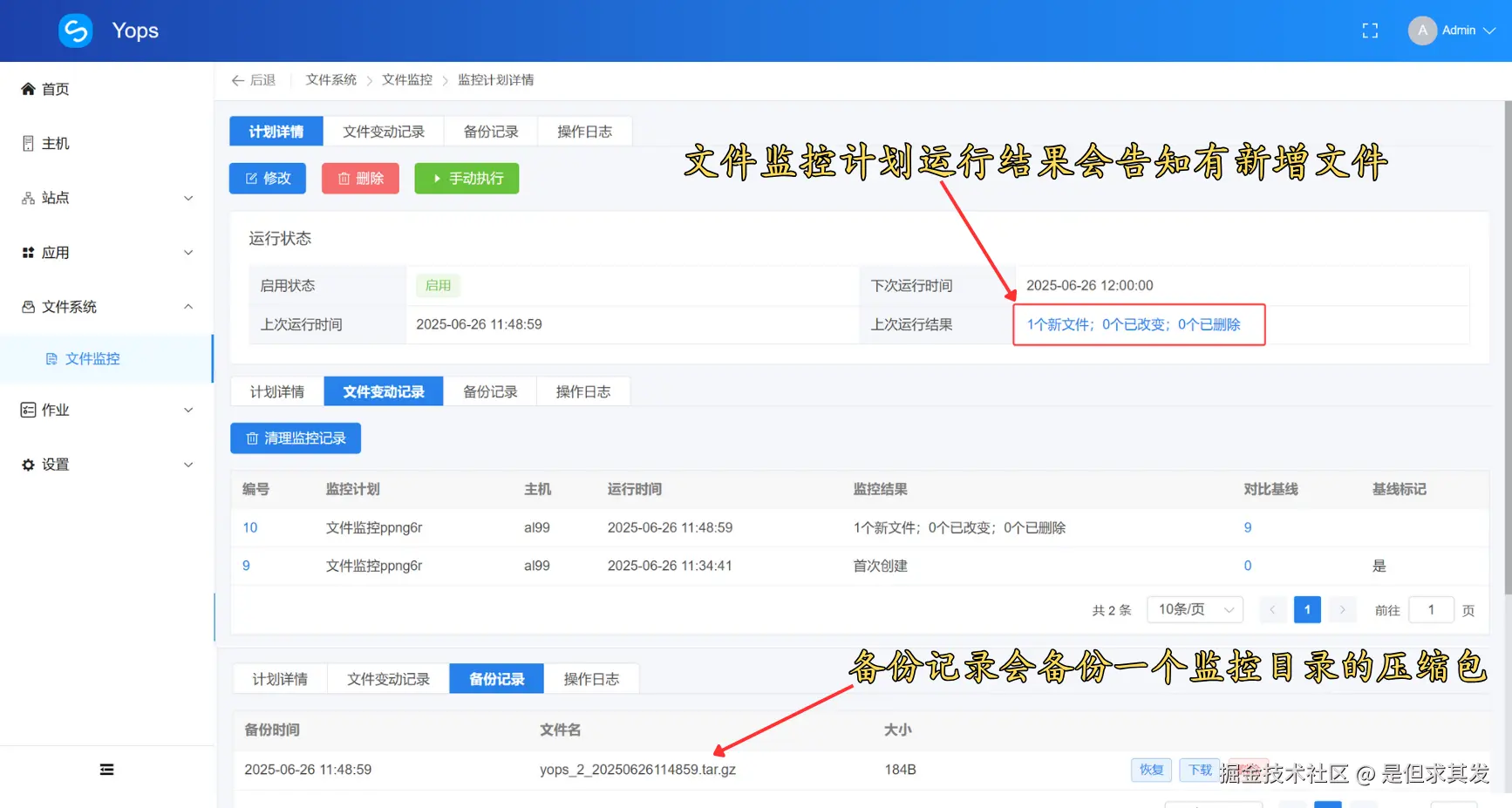
Task: Click the 作业 jobs icon
Action: click(26, 410)
